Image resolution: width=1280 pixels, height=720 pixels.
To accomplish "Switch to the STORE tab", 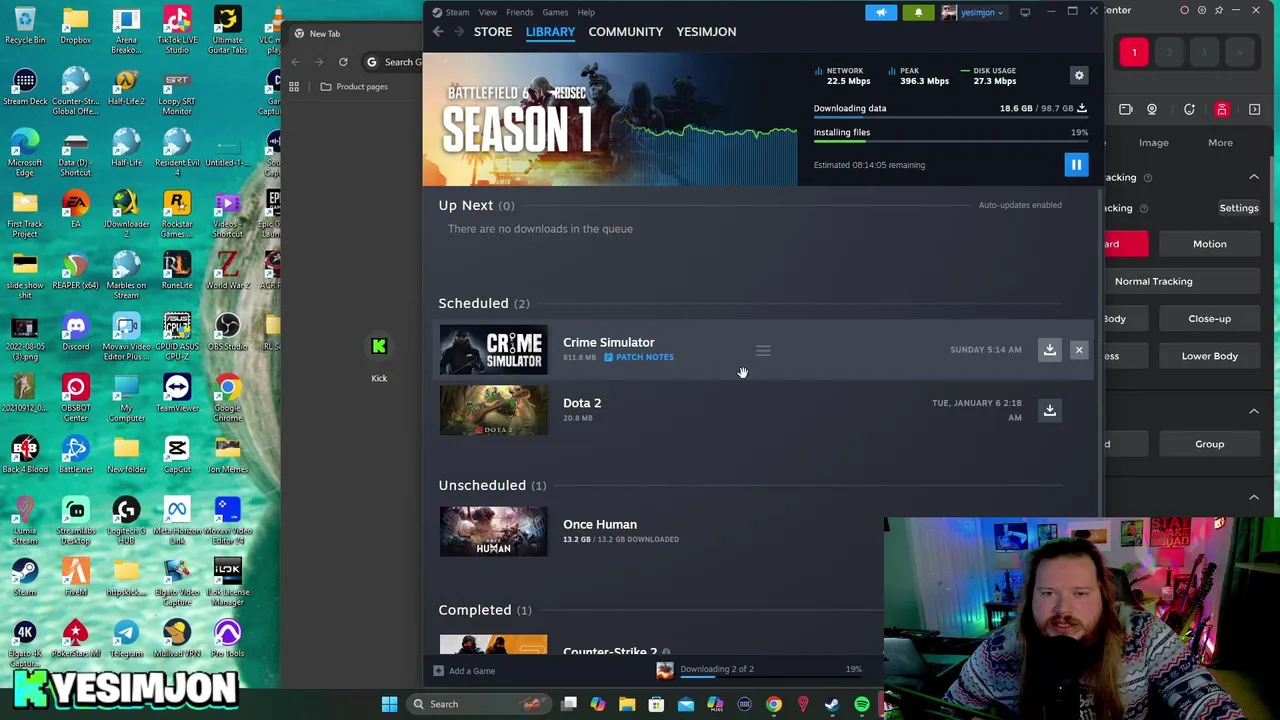I will pyautogui.click(x=493, y=32).
